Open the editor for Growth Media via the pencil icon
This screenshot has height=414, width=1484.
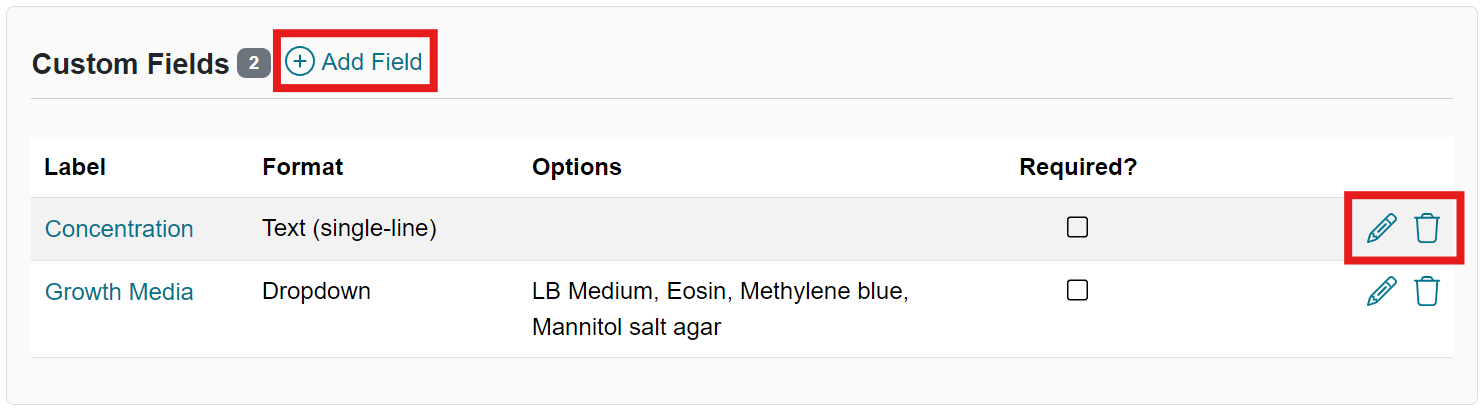coord(1381,292)
